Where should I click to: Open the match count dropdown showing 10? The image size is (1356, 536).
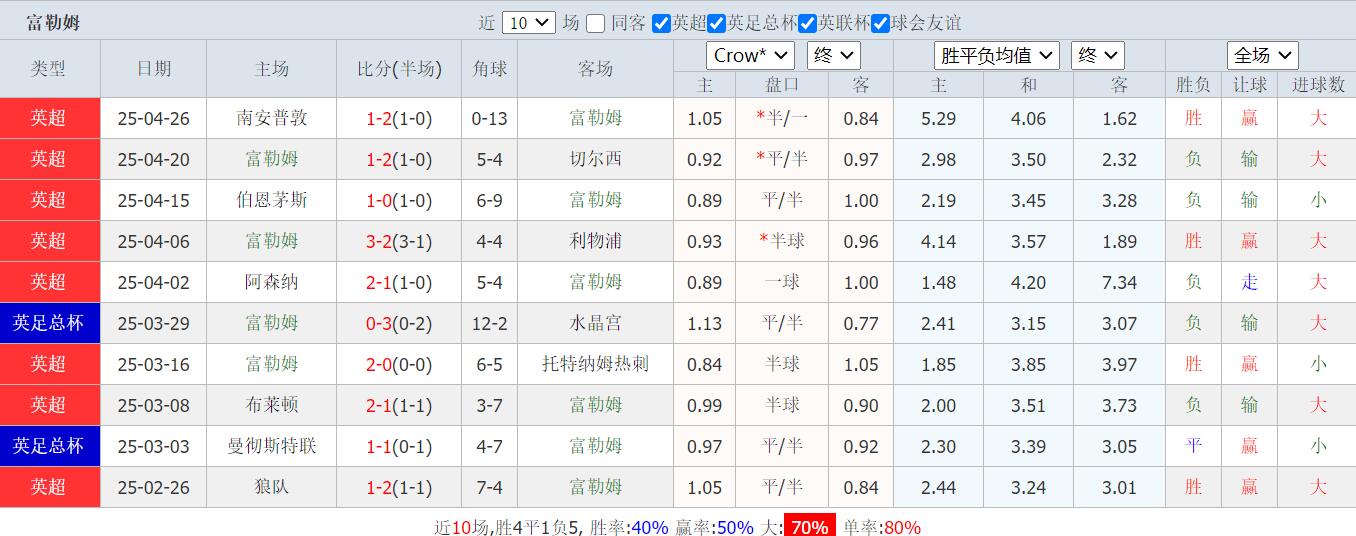tap(528, 23)
